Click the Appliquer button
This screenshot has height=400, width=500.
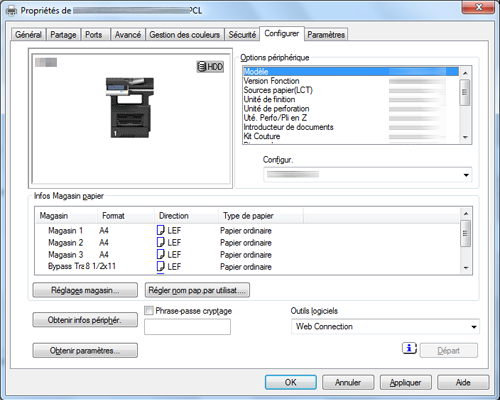[406, 382]
